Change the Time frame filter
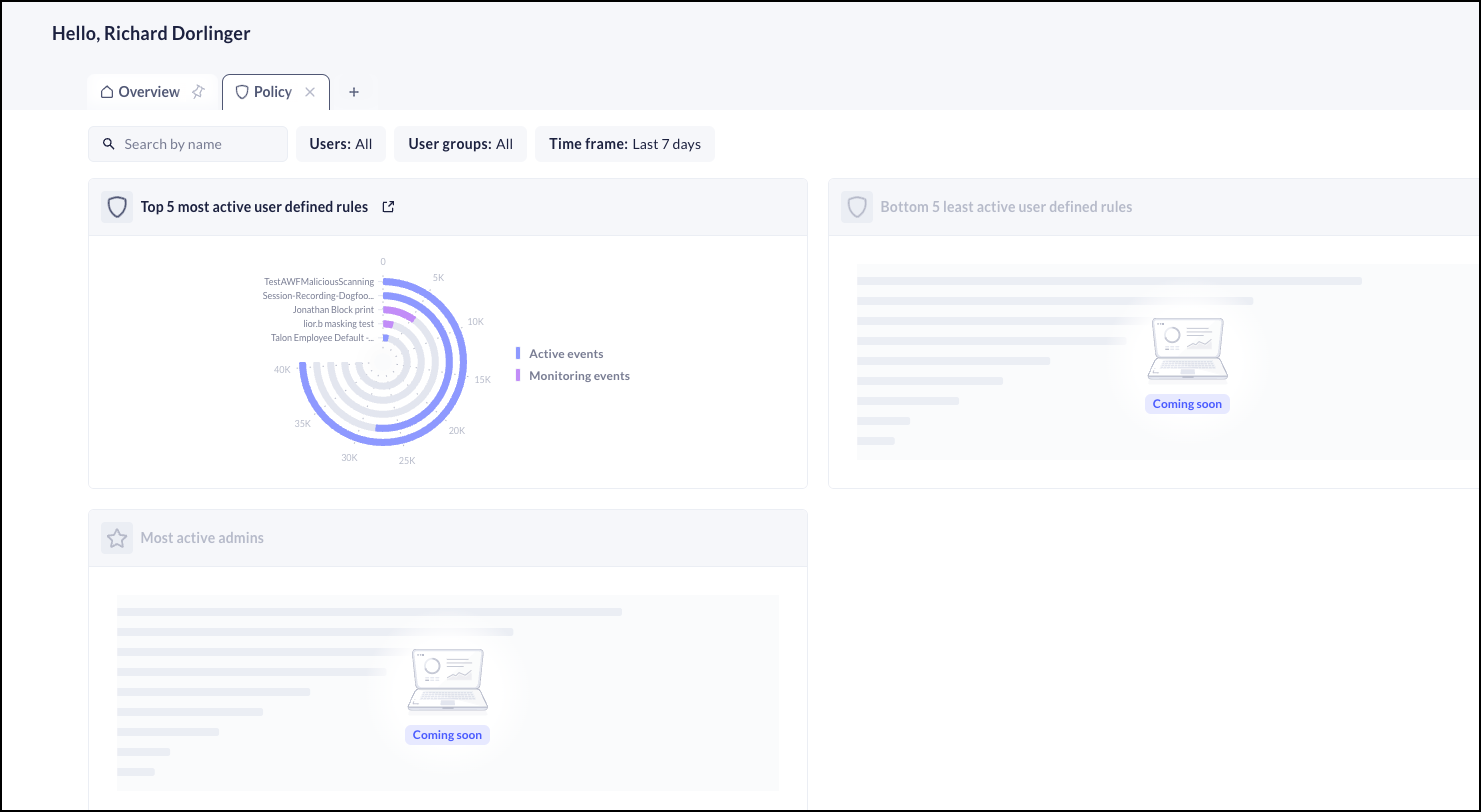The height and width of the screenshot is (812, 1481). [624, 144]
